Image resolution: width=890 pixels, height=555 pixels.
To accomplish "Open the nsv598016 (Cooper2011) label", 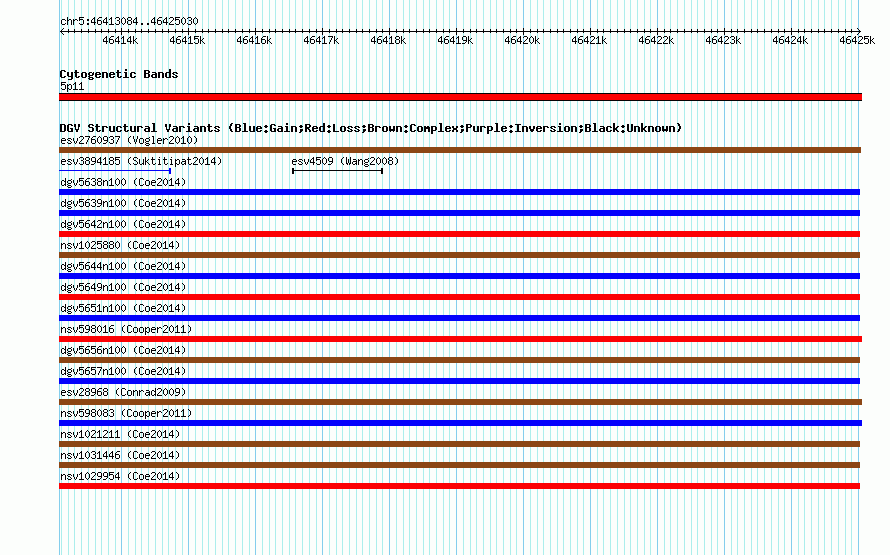I will point(126,329).
